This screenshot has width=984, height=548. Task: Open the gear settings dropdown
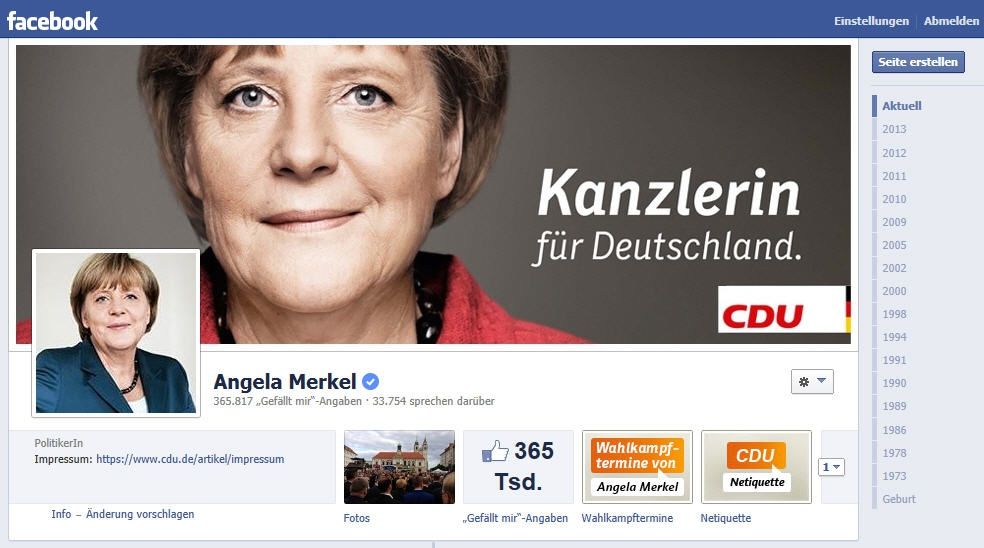[812, 381]
